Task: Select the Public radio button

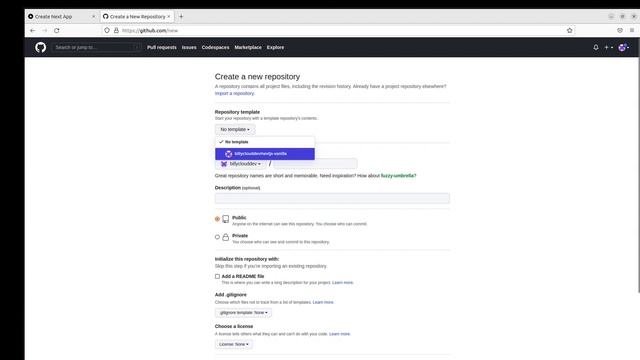Action: pos(217,219)
